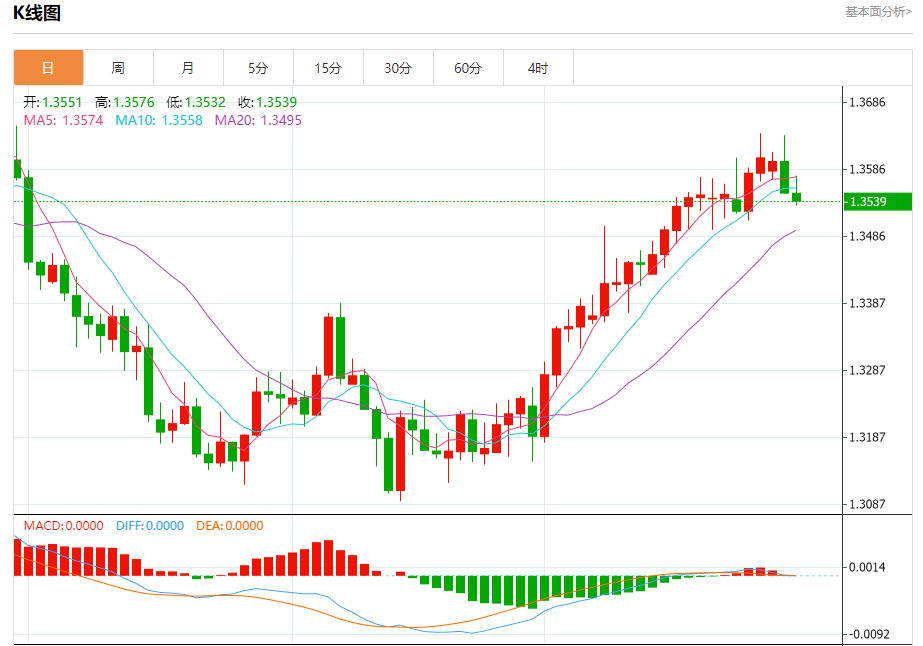Open the 基本面分析 link
The height and width of the screenshot is (646, 923).
point(878,12)
